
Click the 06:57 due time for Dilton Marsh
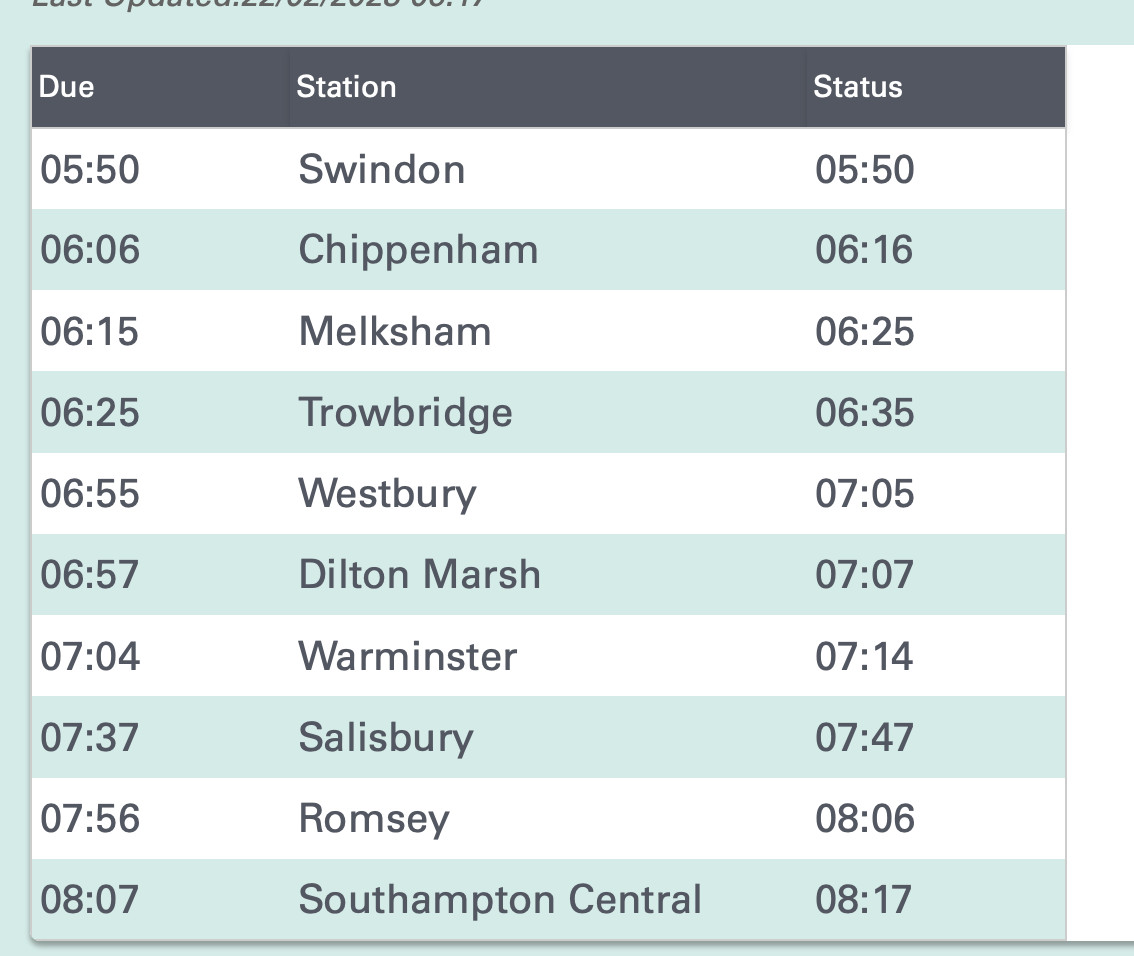(x=90, y=575)
